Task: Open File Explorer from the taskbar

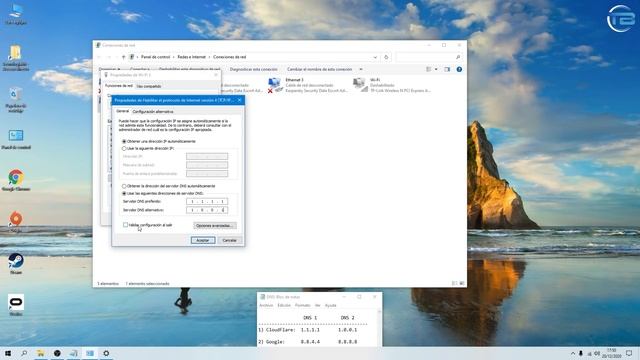Action: pyautogui.click(x=40, y=353)
